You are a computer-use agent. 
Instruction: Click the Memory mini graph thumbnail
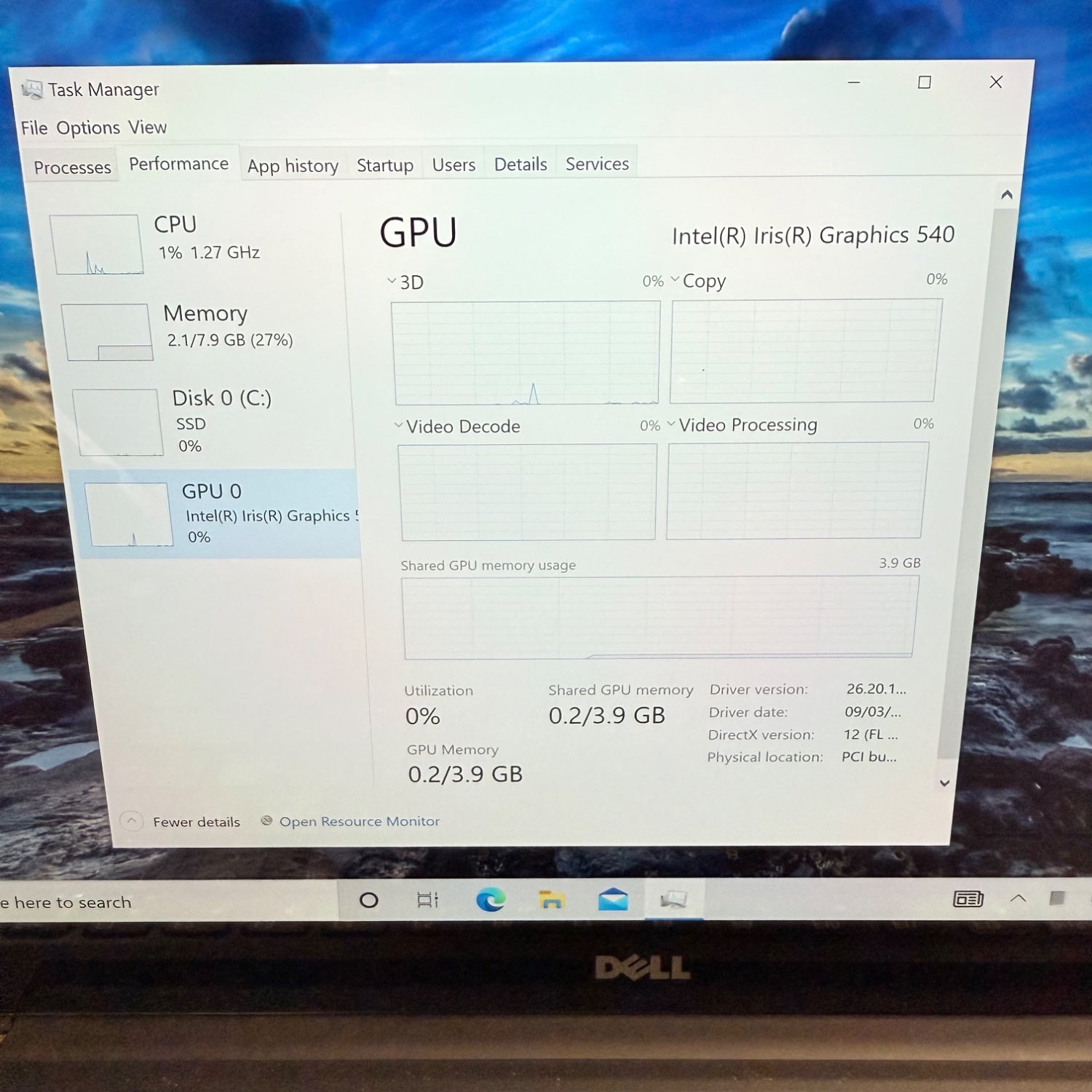coord(108,332)
